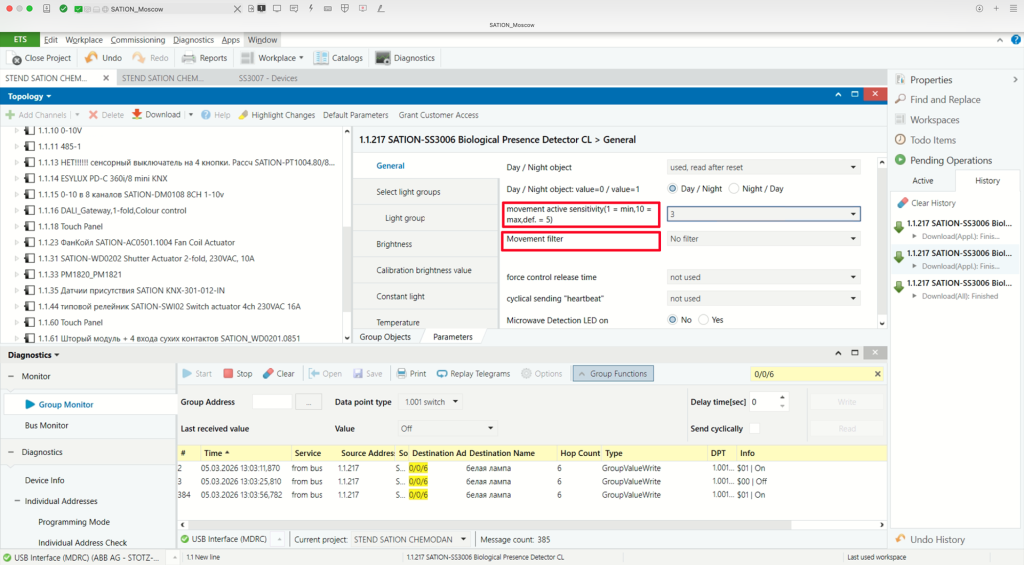Click the Help question mark icon

[206, 115]
